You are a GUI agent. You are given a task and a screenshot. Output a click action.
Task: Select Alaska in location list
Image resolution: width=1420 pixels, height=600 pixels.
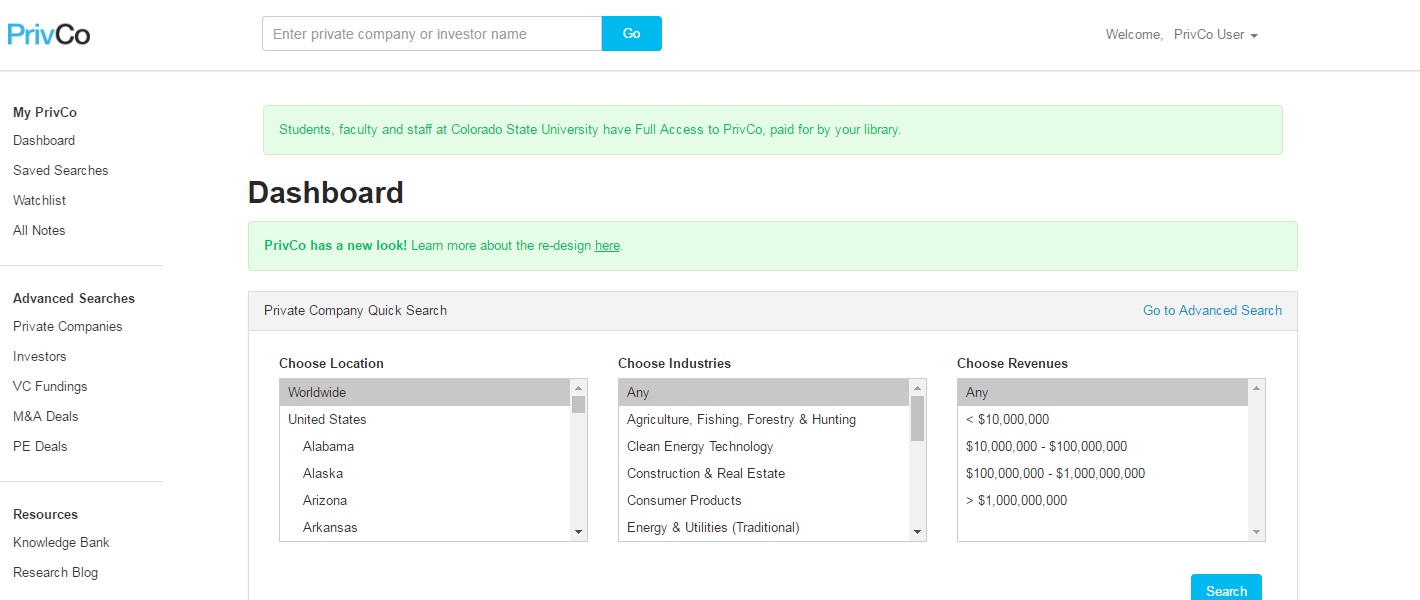point(425,473)
